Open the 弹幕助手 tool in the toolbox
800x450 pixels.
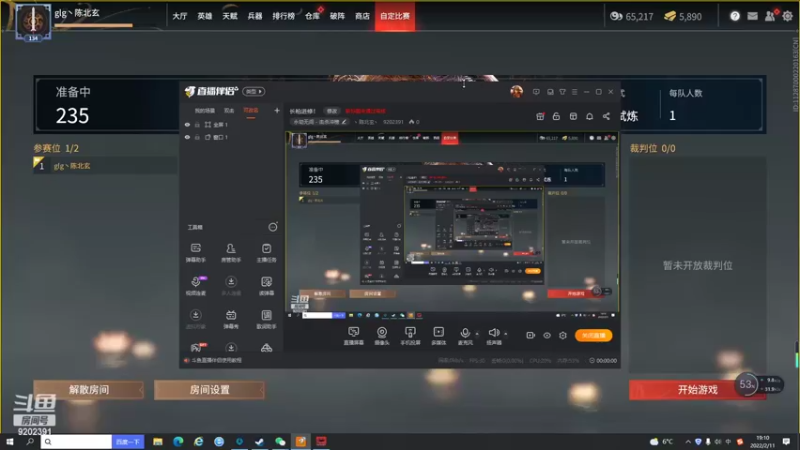tap(195, 252)
